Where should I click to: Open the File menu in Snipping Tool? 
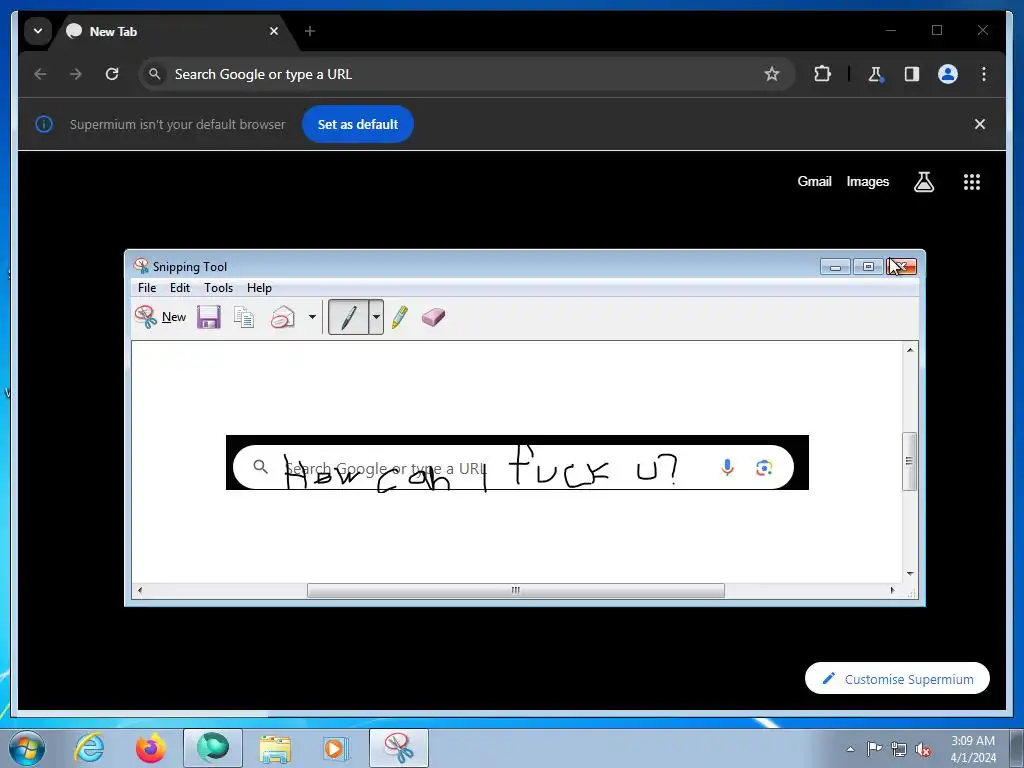point(147,288)
